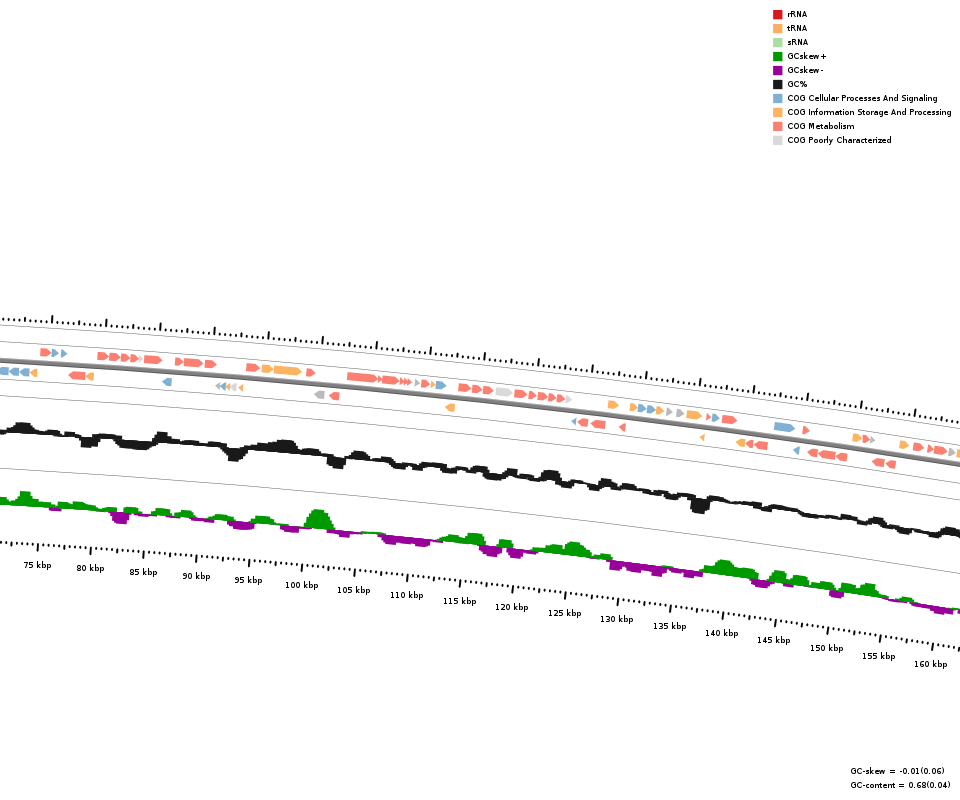The height and width of the screenshot is (800, 960).
Task: Click the large blue gene arrow near 145 kbp
Action: [x=784, y=427]
